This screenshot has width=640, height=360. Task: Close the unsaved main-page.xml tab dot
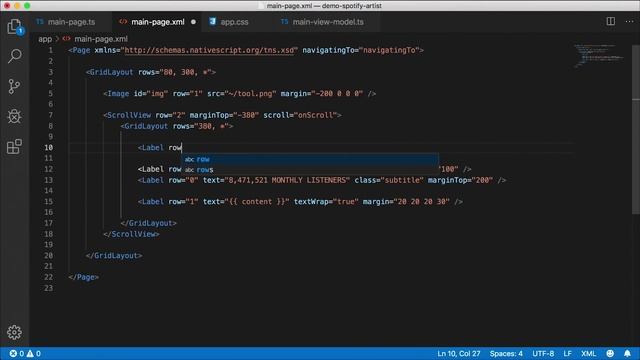(x=193, y=22)
